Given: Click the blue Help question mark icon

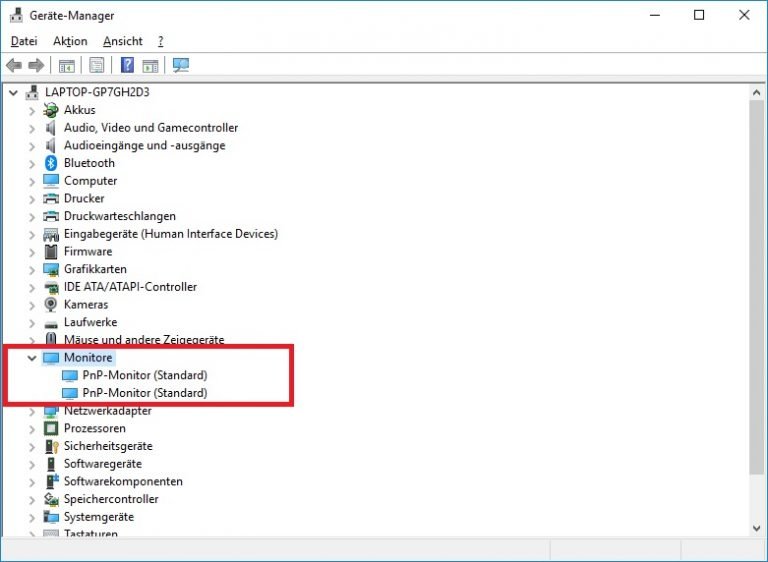Looking at the screenshot, I should 127,65.
